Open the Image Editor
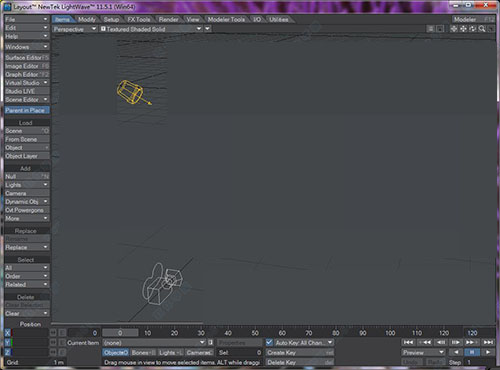The width and height of the screenshot is (500, 370). tap(27, 66)
